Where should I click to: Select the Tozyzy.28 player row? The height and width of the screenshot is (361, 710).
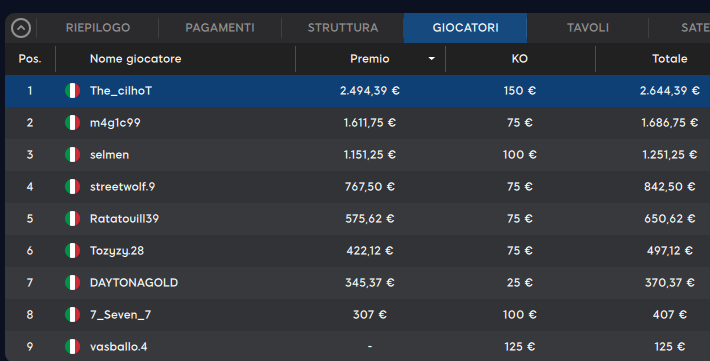coord(357,250)
